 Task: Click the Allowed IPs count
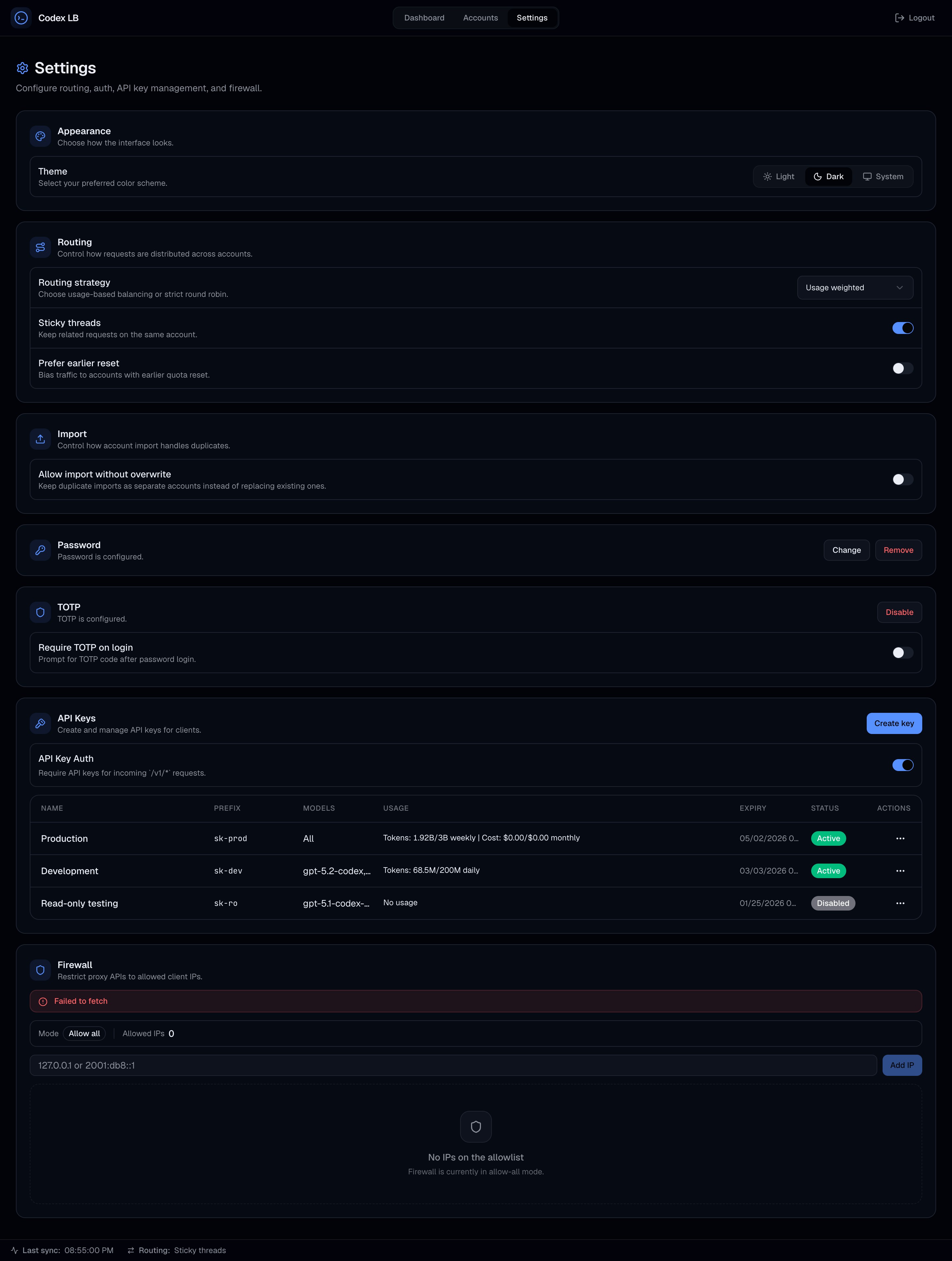pyautogui.click(x=171, y=1034)
